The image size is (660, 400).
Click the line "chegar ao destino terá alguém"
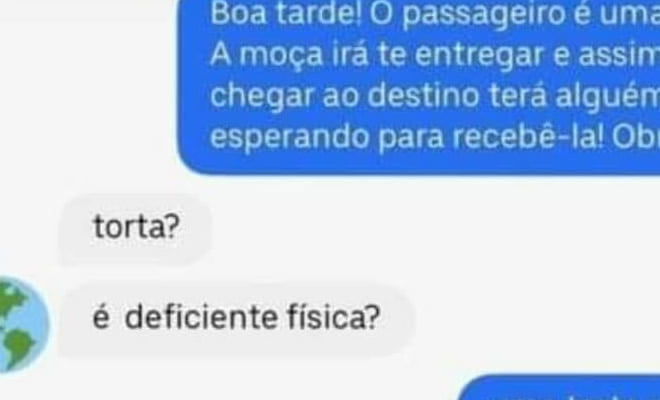pyautogui.click(x=435, y=96)
